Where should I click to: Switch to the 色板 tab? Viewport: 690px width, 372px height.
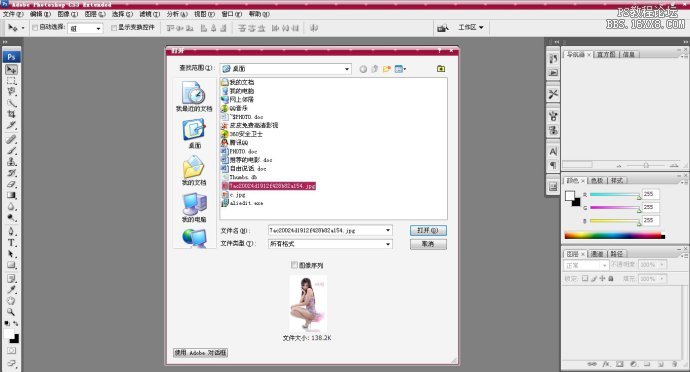pyautogui.click(x=597, y=180)
